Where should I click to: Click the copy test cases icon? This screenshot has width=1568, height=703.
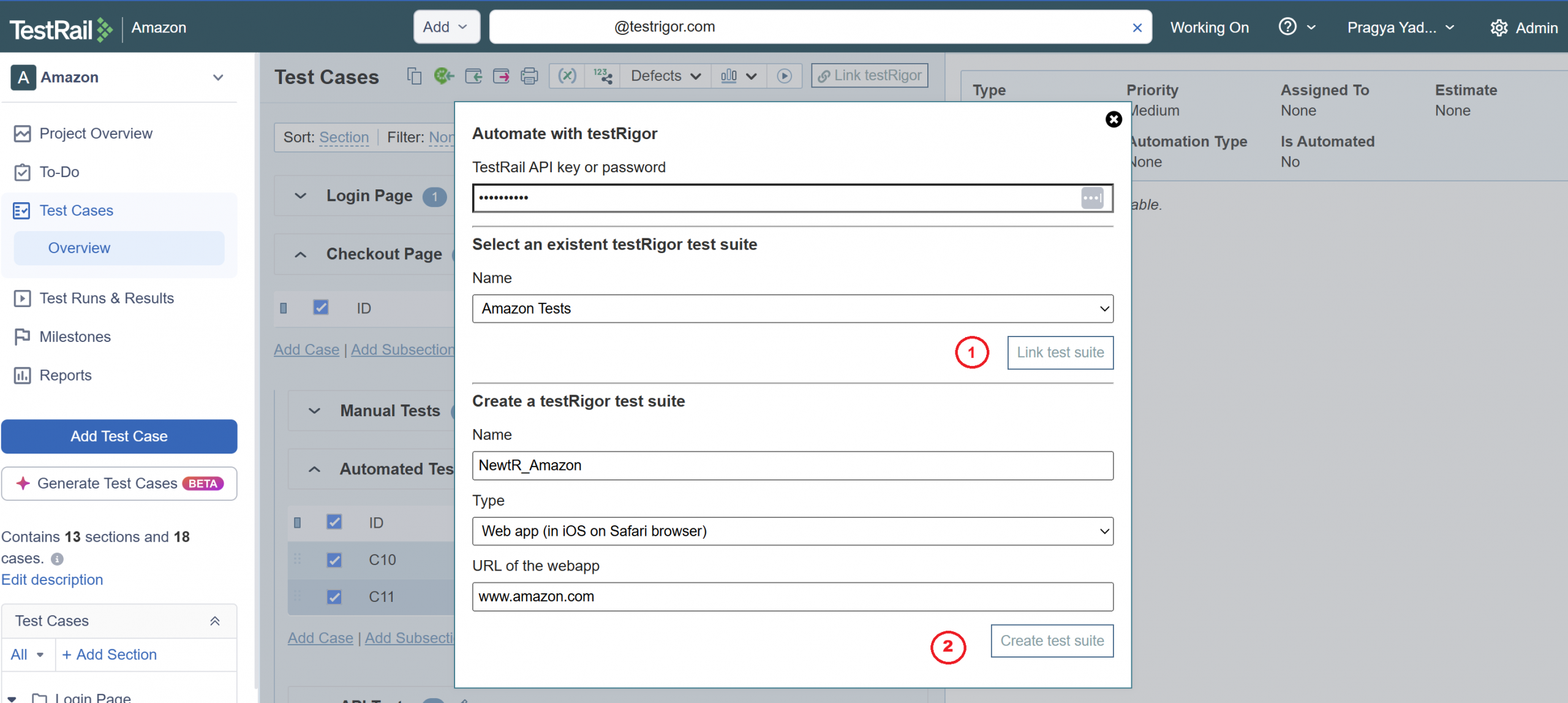415,76
